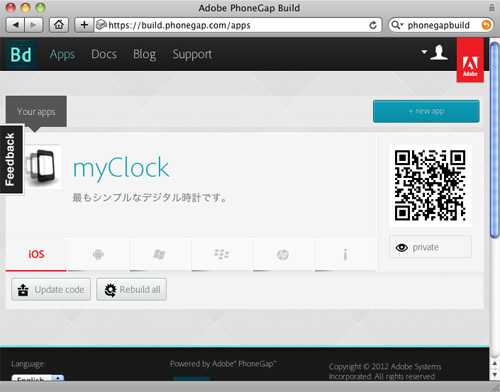Select the Windows Phone platform tab
Viewport: 500px width, 392px height.
(x=159, y=254)
